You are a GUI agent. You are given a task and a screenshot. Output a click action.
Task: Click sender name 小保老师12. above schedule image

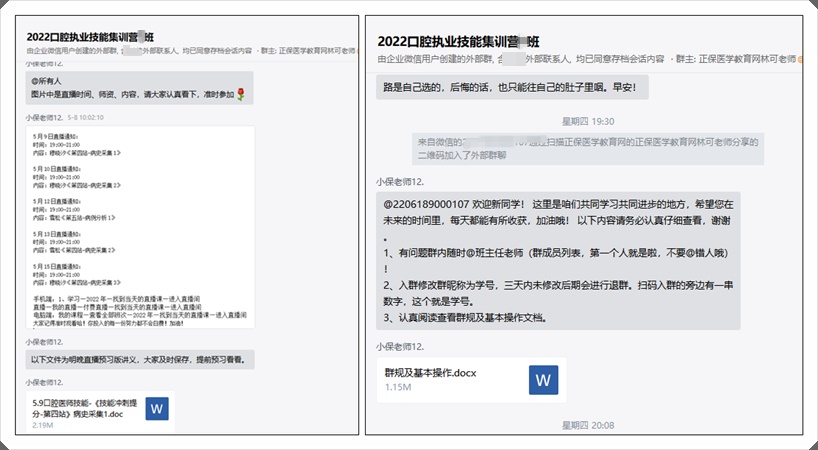45,117
